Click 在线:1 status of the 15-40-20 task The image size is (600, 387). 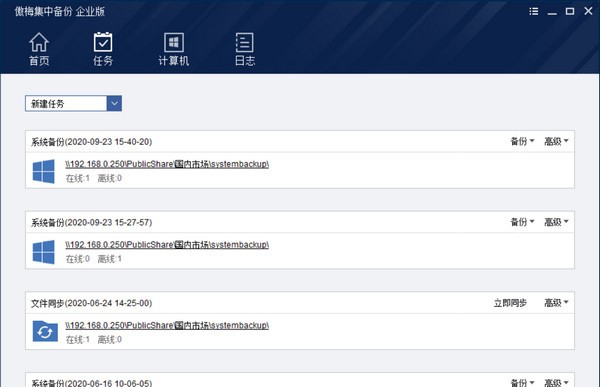click(78, 178)
